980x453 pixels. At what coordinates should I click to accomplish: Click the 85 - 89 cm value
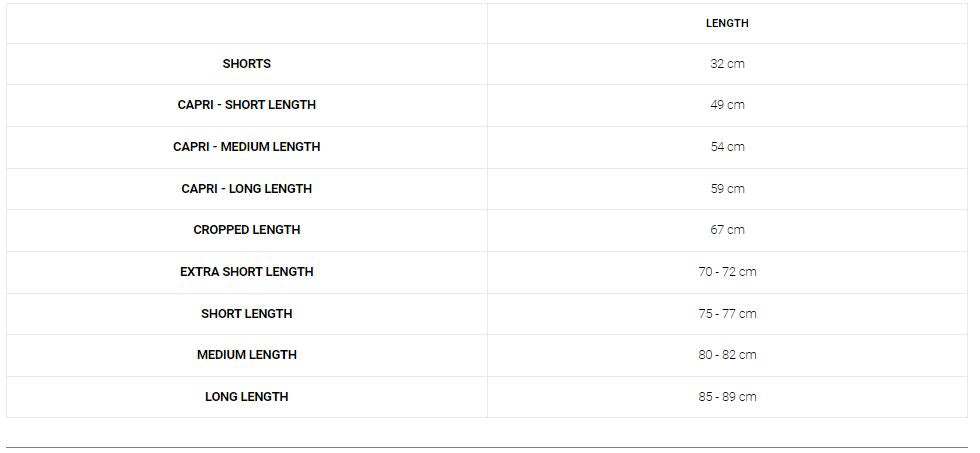coord(727,397)
